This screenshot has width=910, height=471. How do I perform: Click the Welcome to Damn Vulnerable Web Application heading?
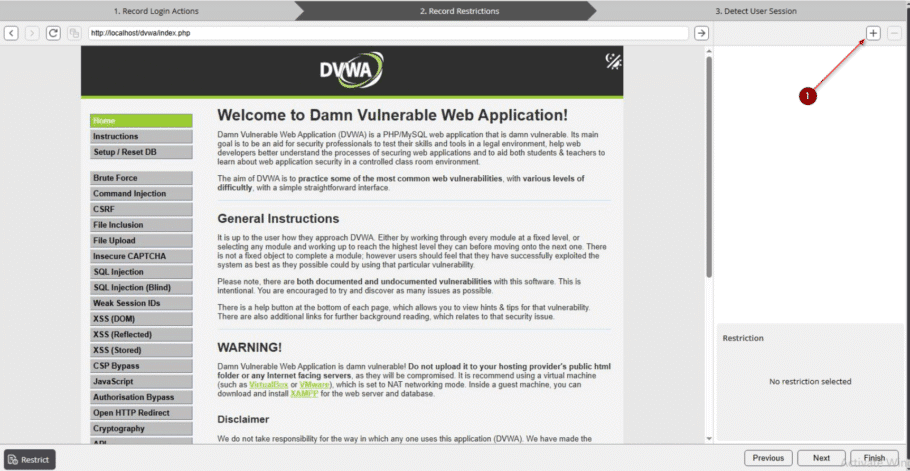[392, 114]
